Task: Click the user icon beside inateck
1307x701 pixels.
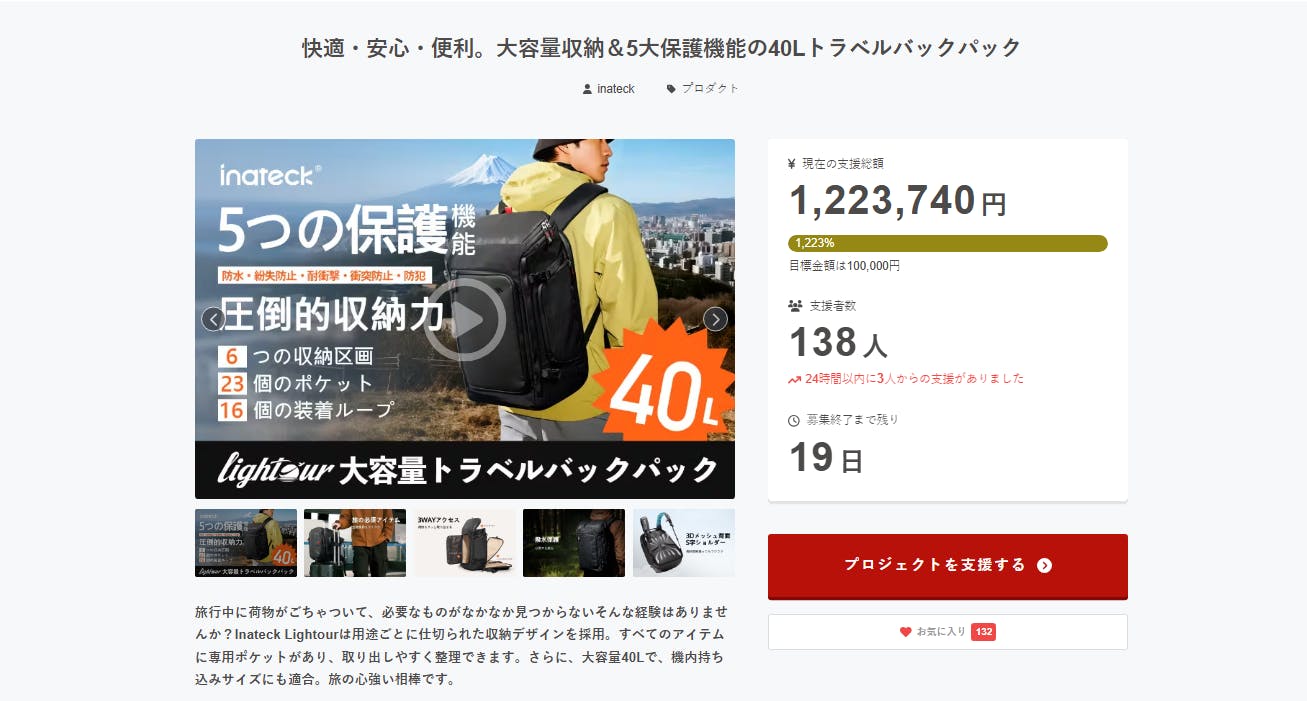Action: point(587,89)
